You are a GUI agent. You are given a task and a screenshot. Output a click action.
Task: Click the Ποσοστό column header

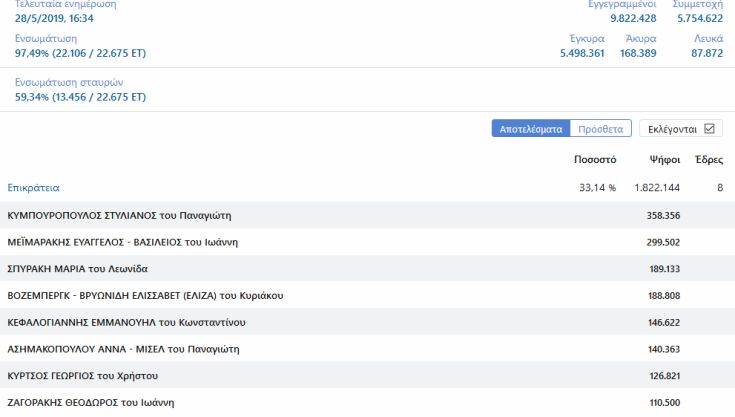594,160
